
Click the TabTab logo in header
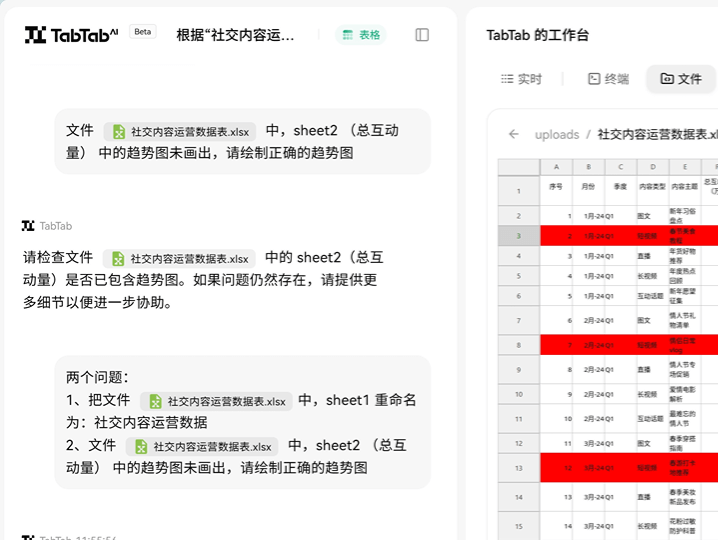[71, 35]
